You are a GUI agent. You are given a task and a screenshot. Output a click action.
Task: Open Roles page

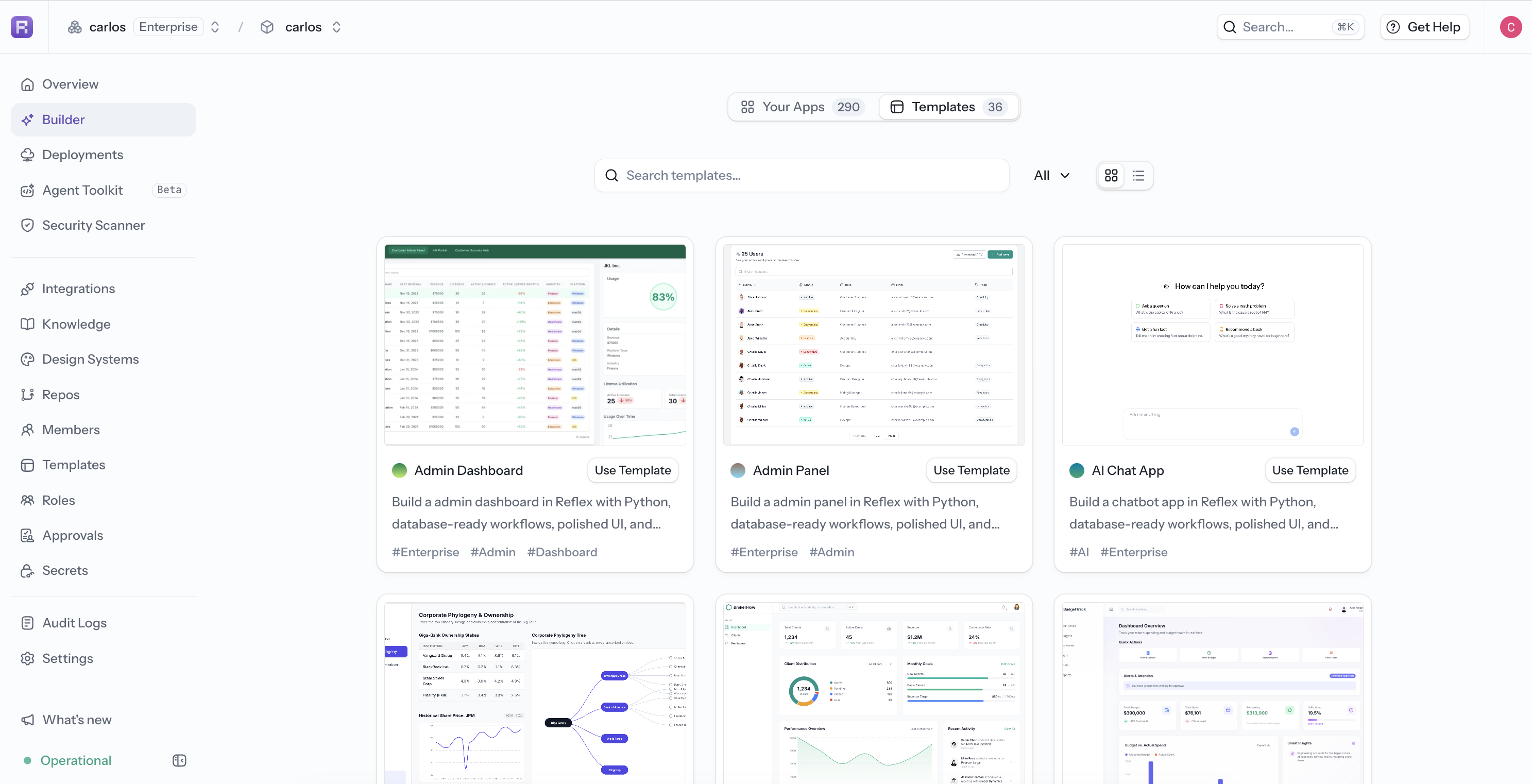point(104,500)
